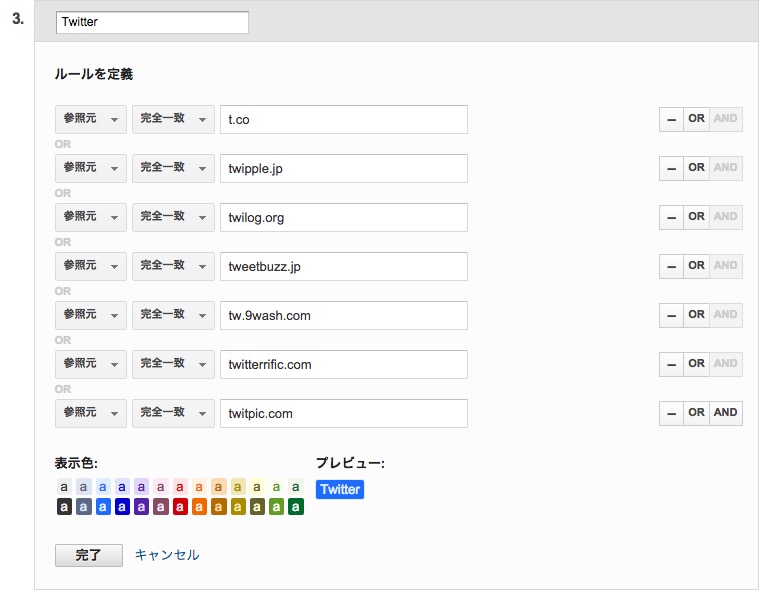Choose the pale gray swatch with dark letter
Image resolution: width=765 pixels, height=594 pixels.
[64, 487]
